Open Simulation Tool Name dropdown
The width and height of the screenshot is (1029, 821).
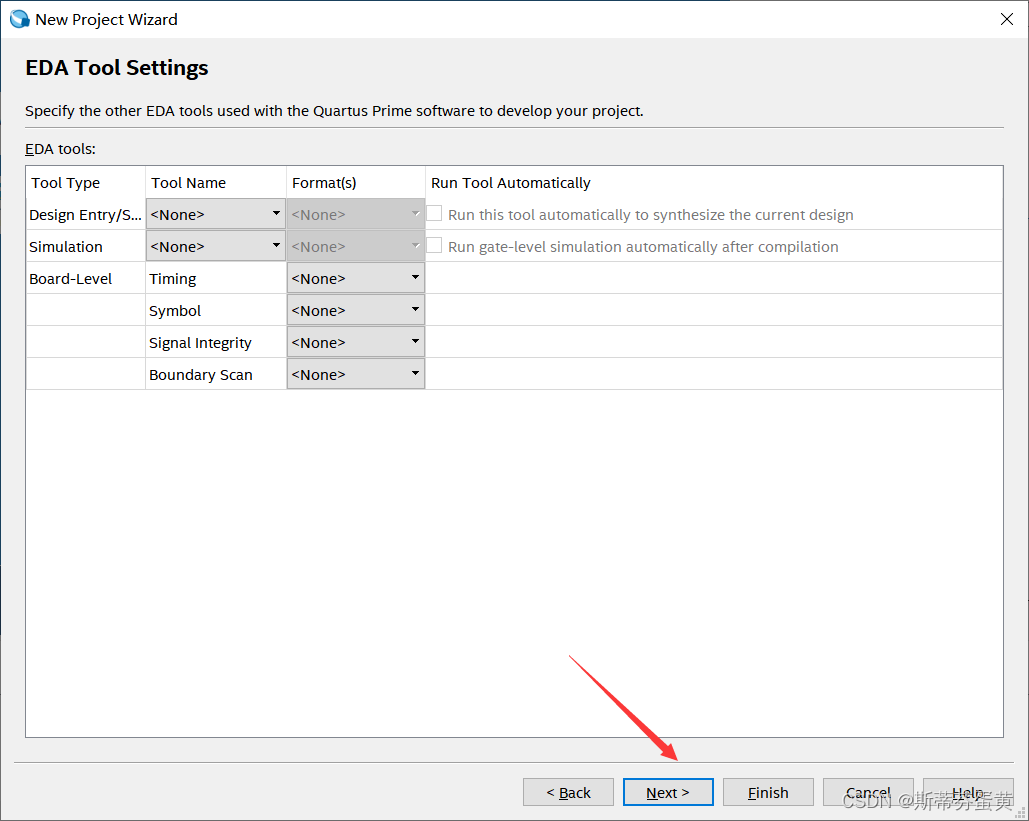pyautogui.click(x=215, y=246)
